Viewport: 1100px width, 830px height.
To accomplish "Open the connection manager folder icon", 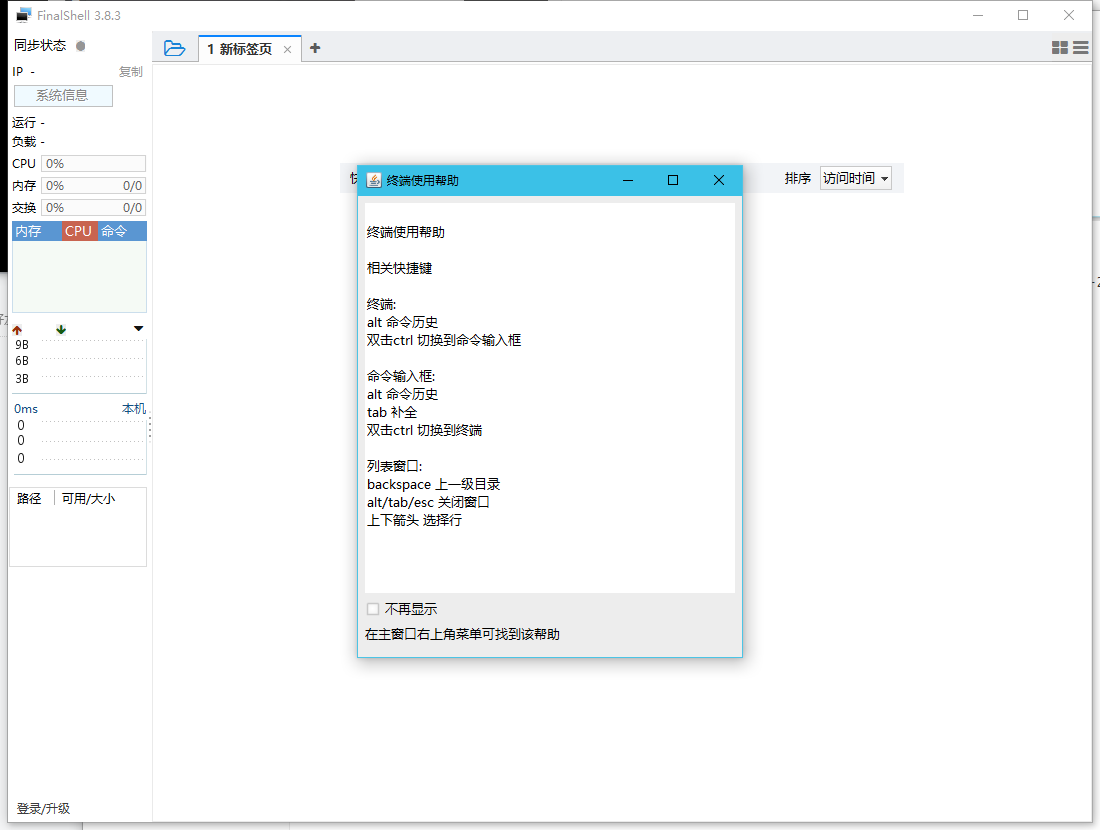I will click(x=175, y=48).
